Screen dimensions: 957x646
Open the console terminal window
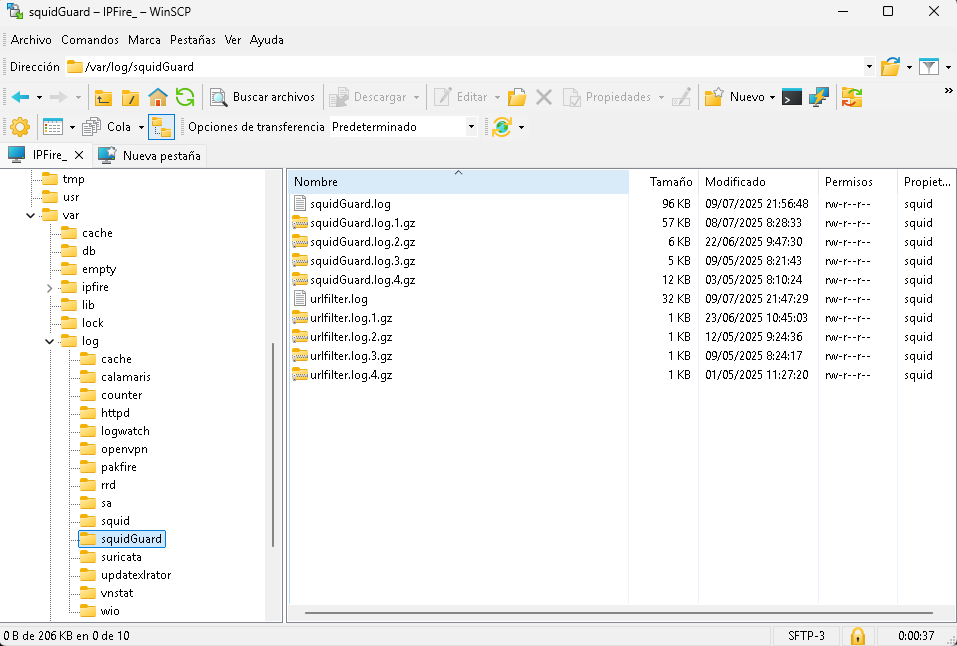pyautogui.click(x=792, y=97)
